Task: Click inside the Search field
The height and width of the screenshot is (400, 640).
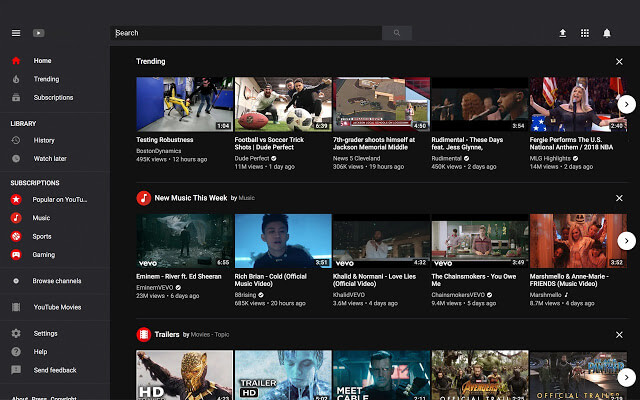Action: 246,33
